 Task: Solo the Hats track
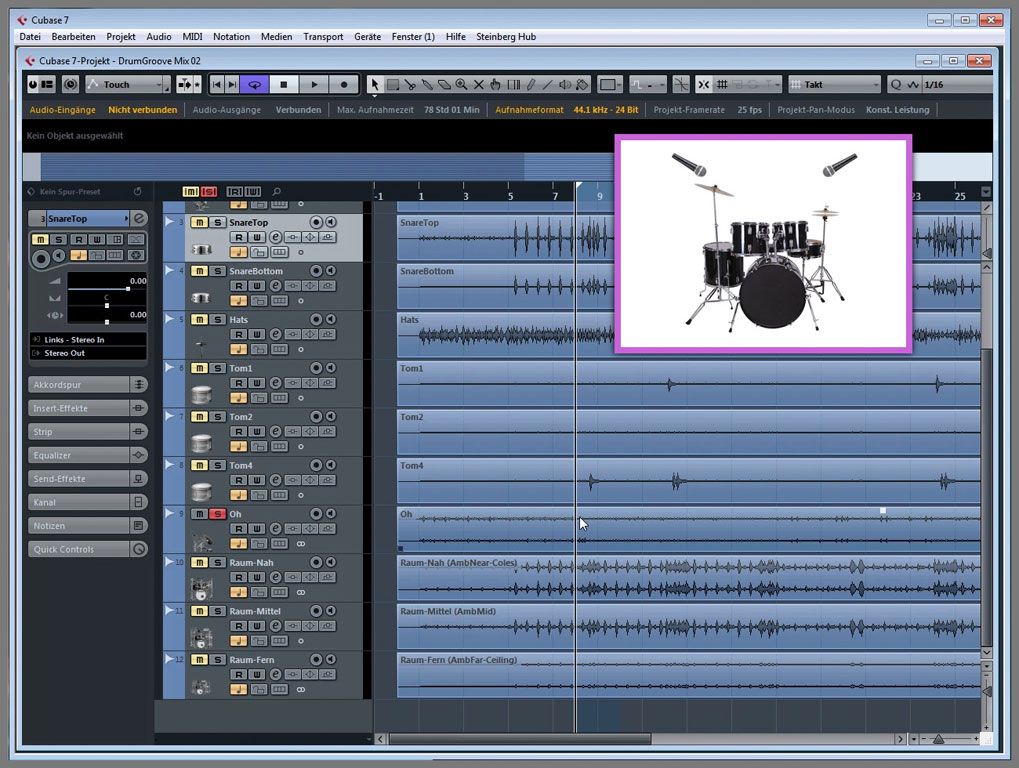click(x=217, y=320)
